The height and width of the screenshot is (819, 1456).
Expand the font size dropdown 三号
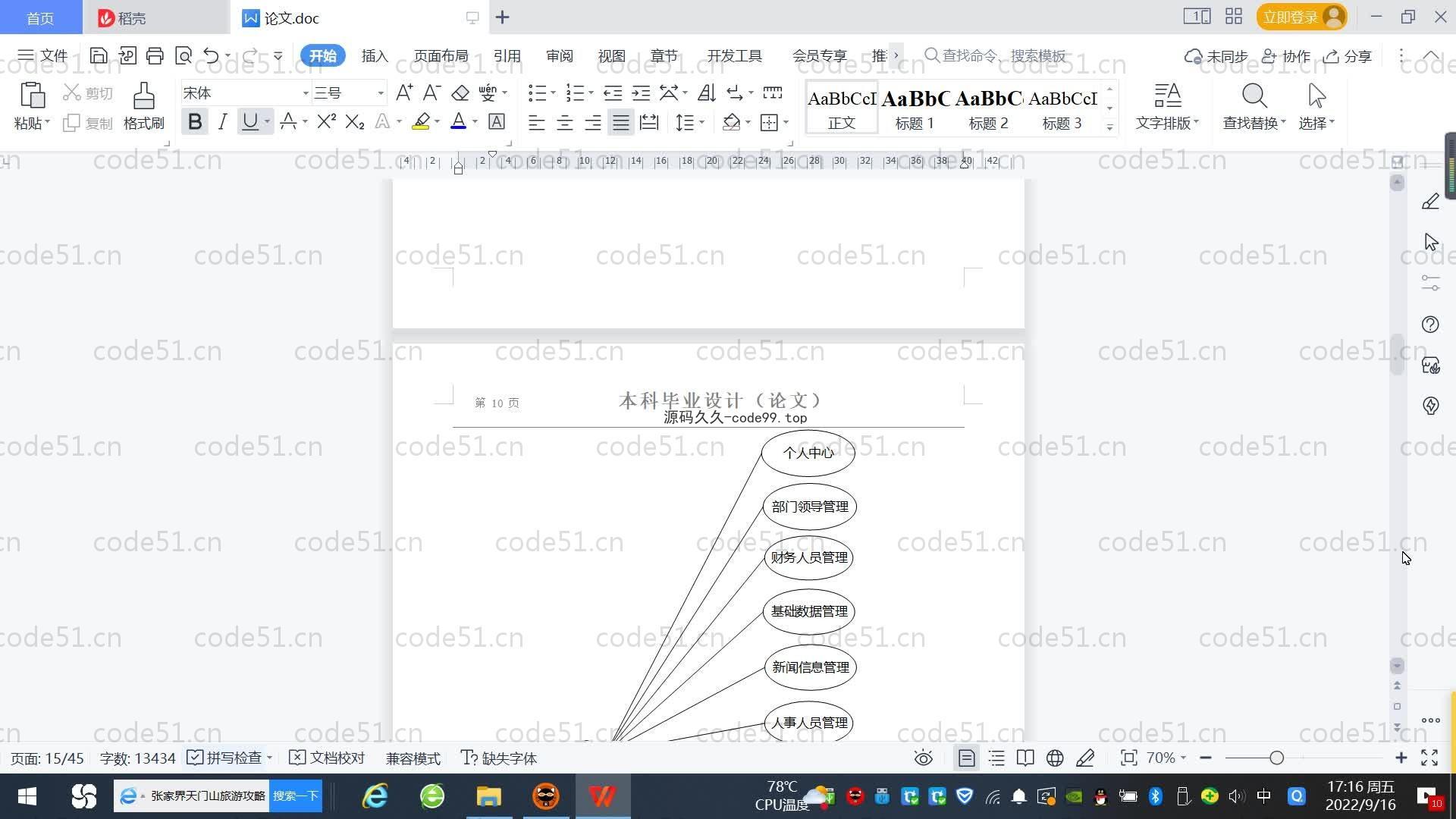[381, 93]
